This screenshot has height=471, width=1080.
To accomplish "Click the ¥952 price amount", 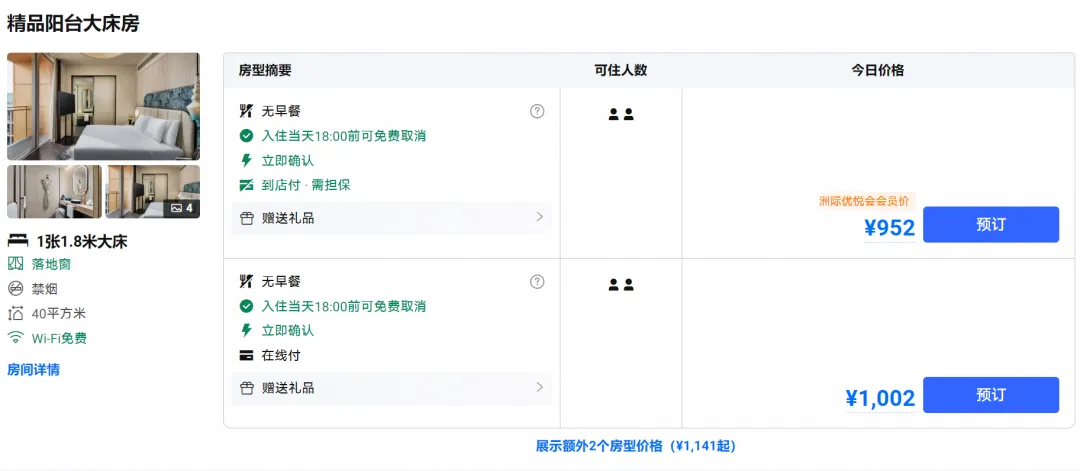I will tap(889, 228).
